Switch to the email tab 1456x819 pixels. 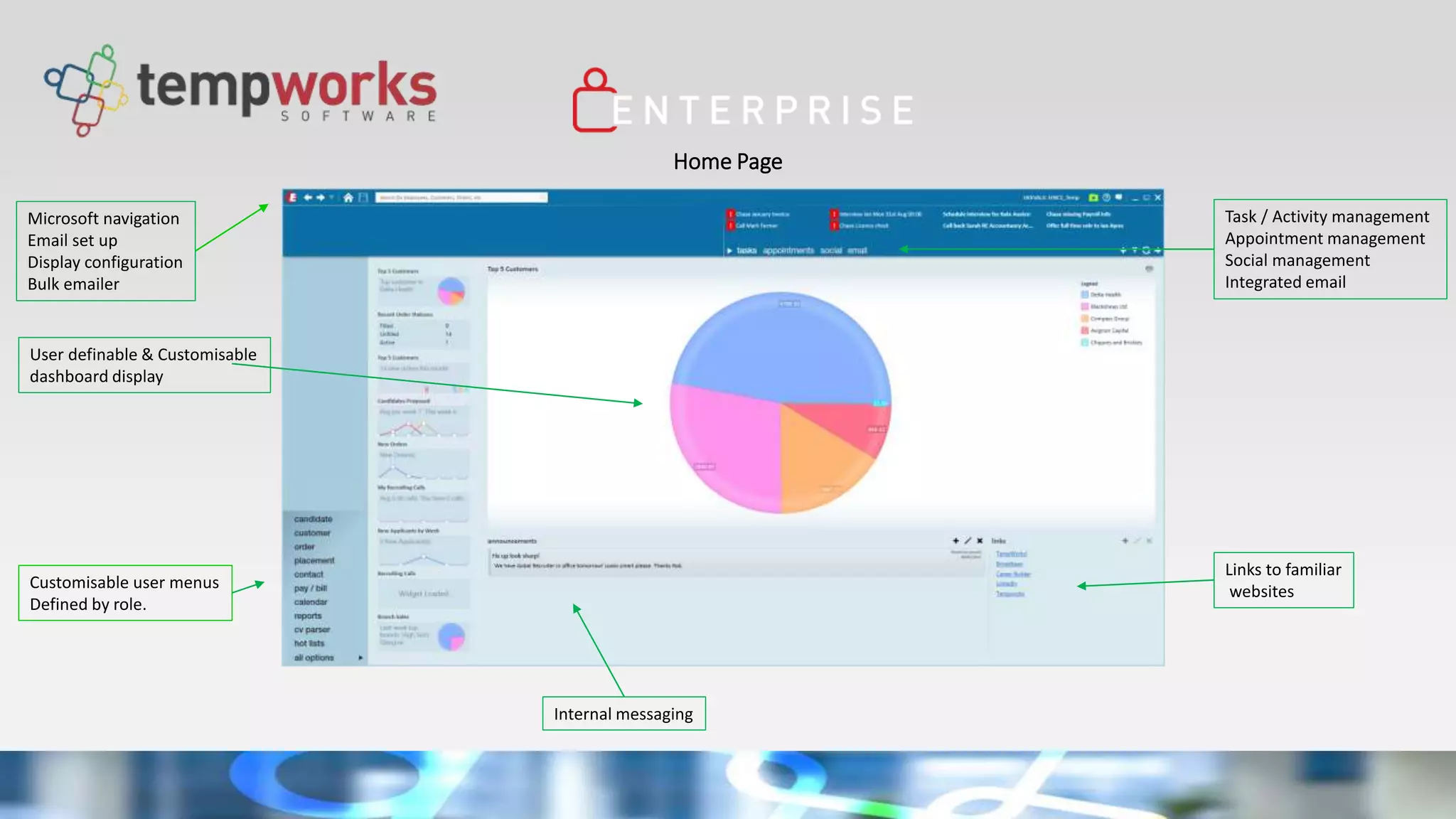coord(857,250)
